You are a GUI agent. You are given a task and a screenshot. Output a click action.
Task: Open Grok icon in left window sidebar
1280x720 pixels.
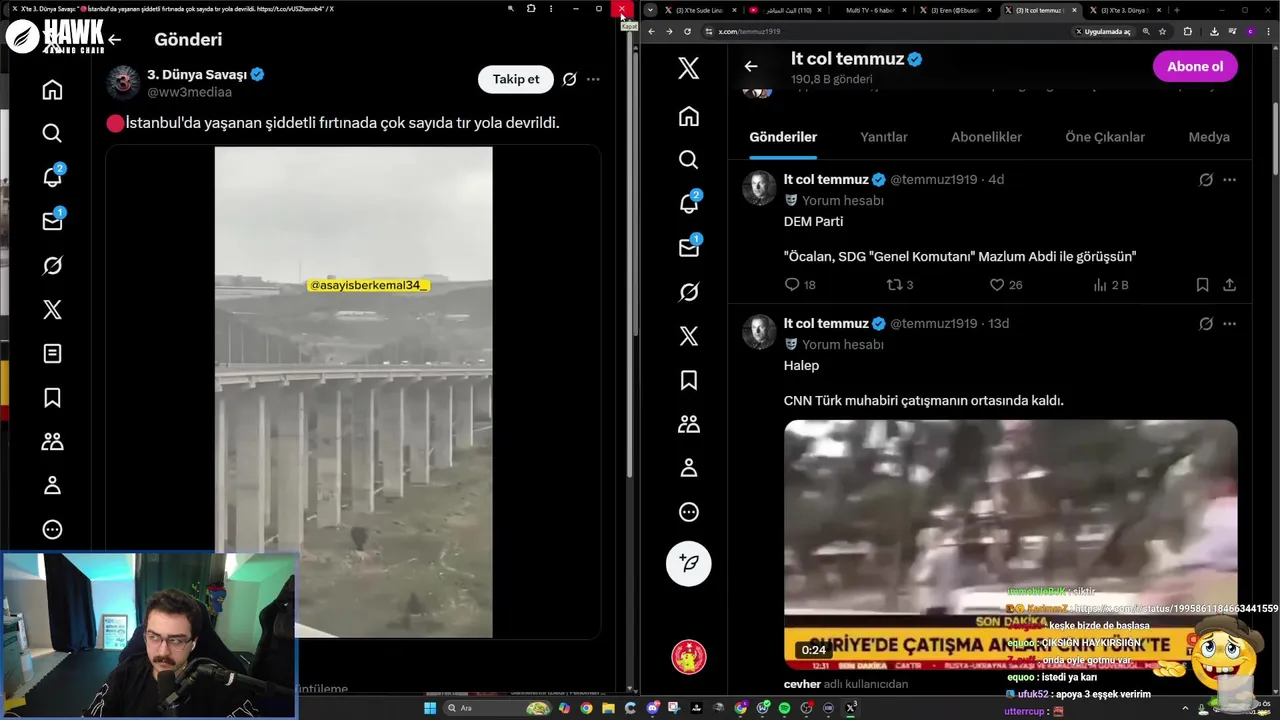[x=52, y=265]
